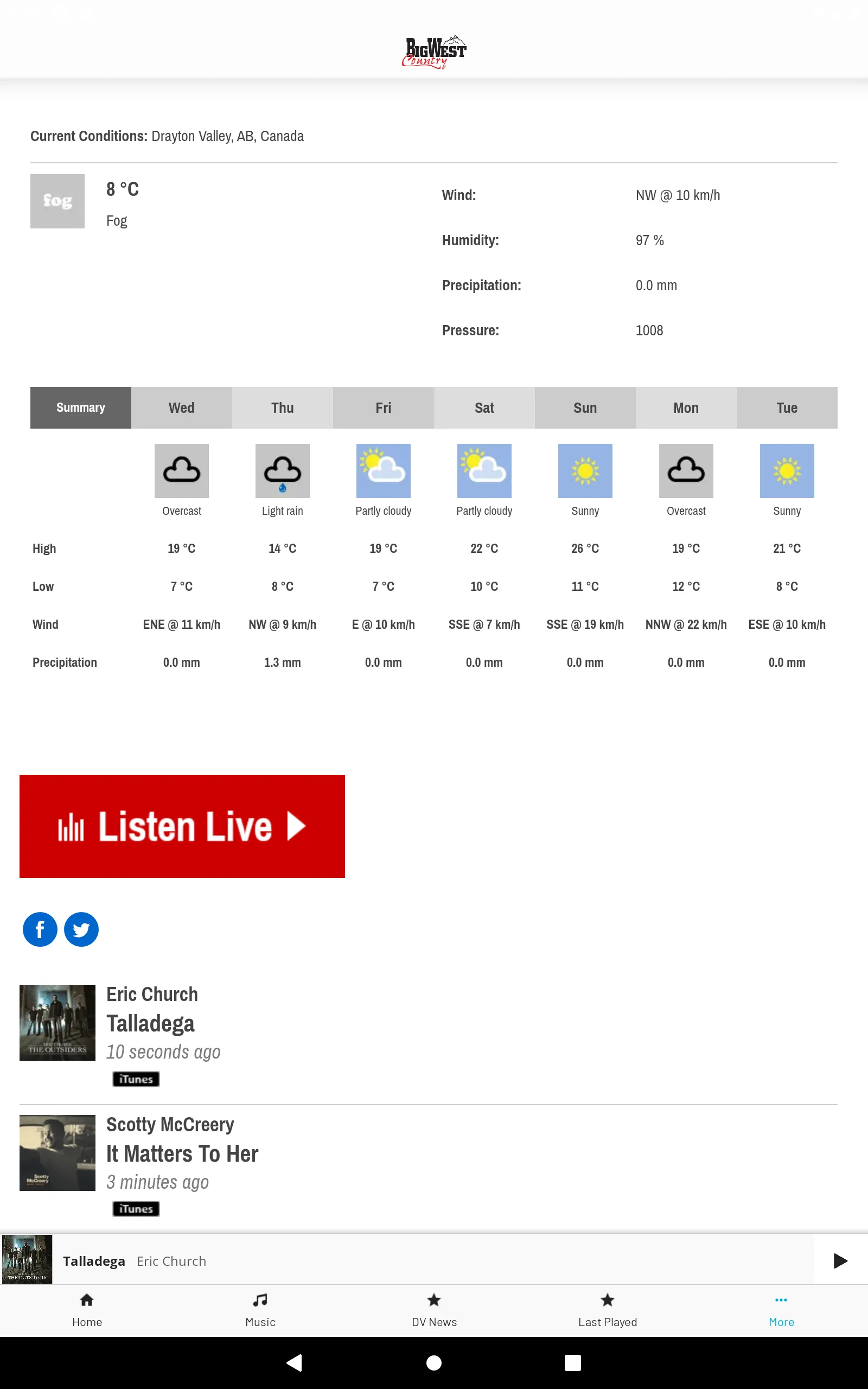Select the Mon forecast tab

click(686, 407)
